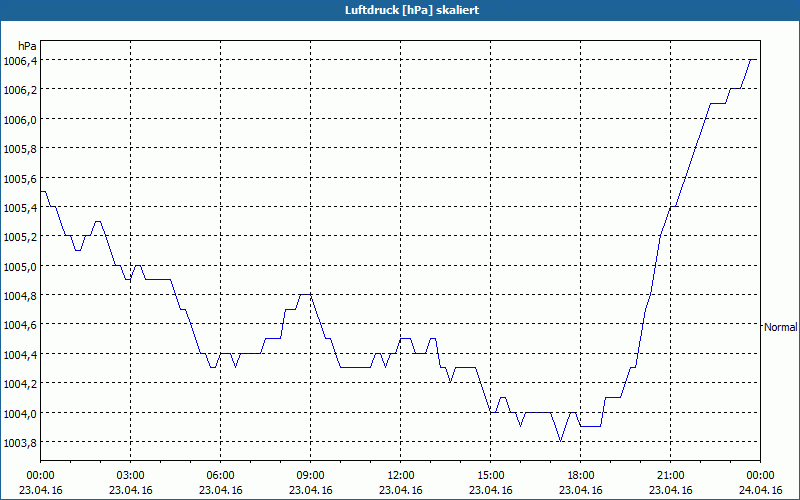Click the '1004,2' y-axis label
Image resolution: width=800 pixels, height=500 pixels.
[20, 384]
